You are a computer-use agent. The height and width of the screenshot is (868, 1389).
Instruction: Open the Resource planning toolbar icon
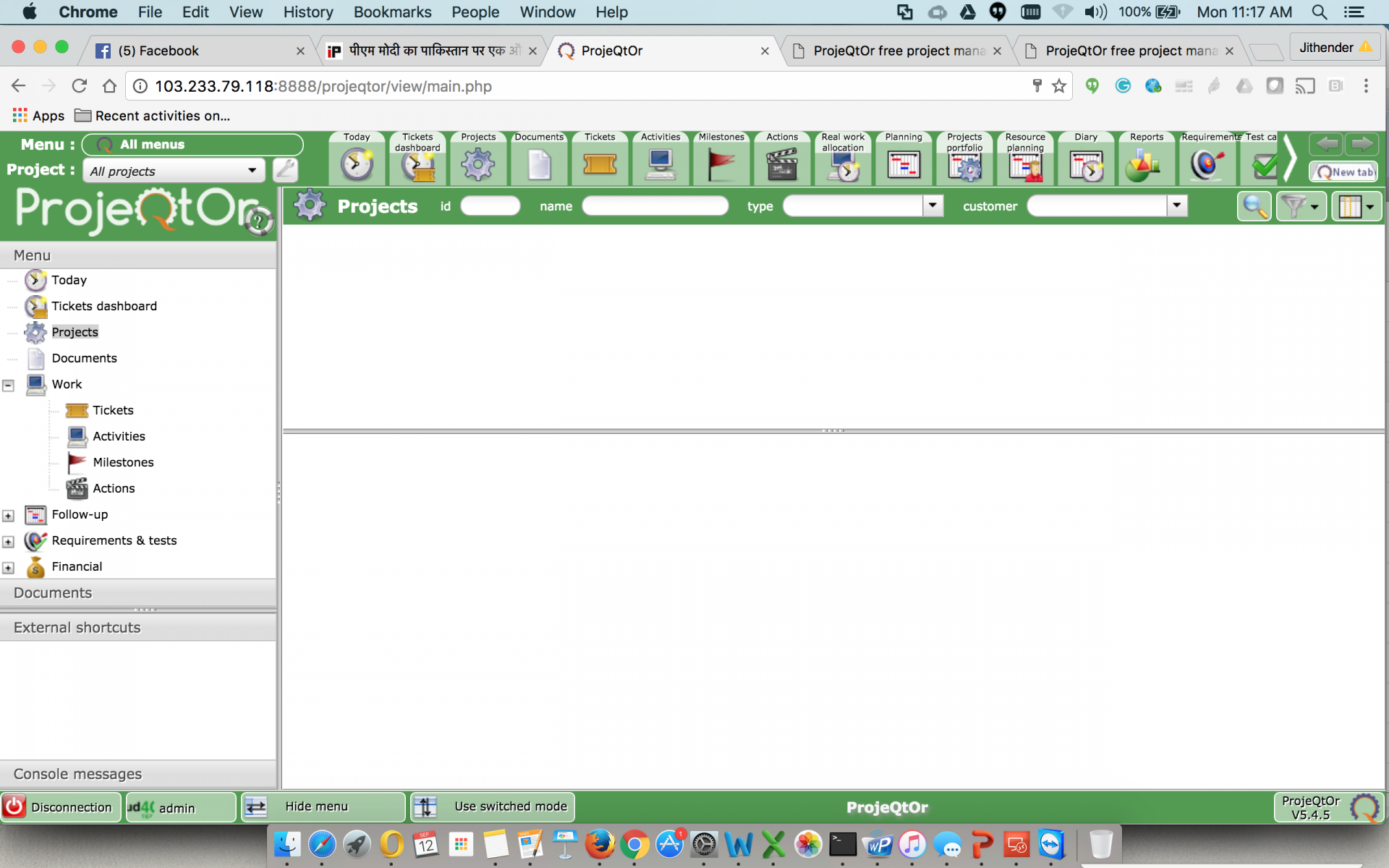click(1024, 165)
